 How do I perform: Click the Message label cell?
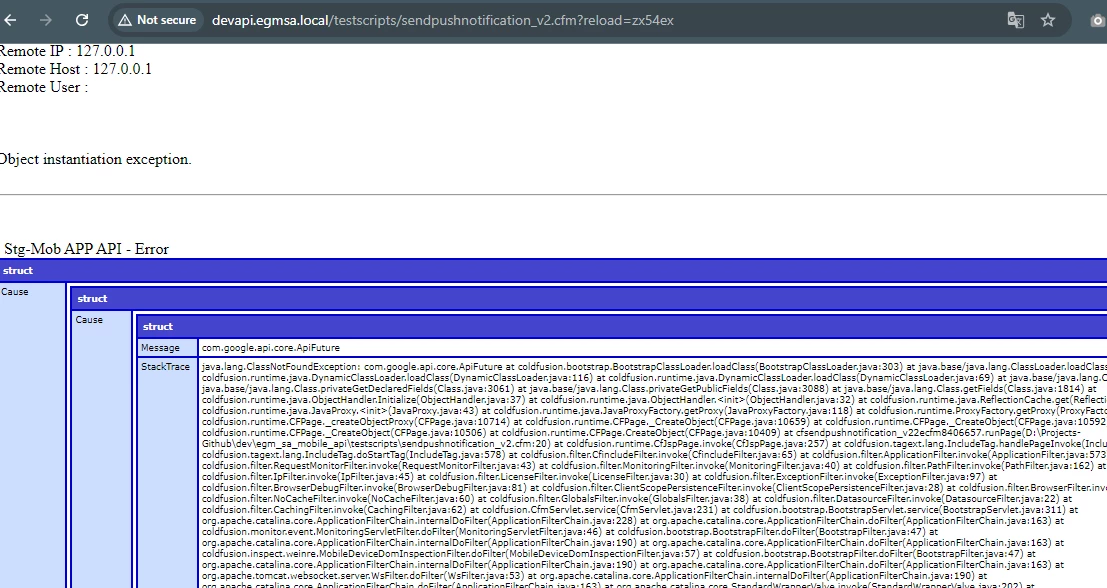(167, 347)
